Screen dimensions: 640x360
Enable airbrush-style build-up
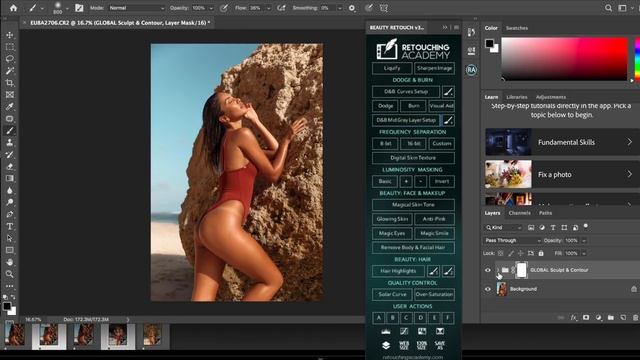(281, 8)
